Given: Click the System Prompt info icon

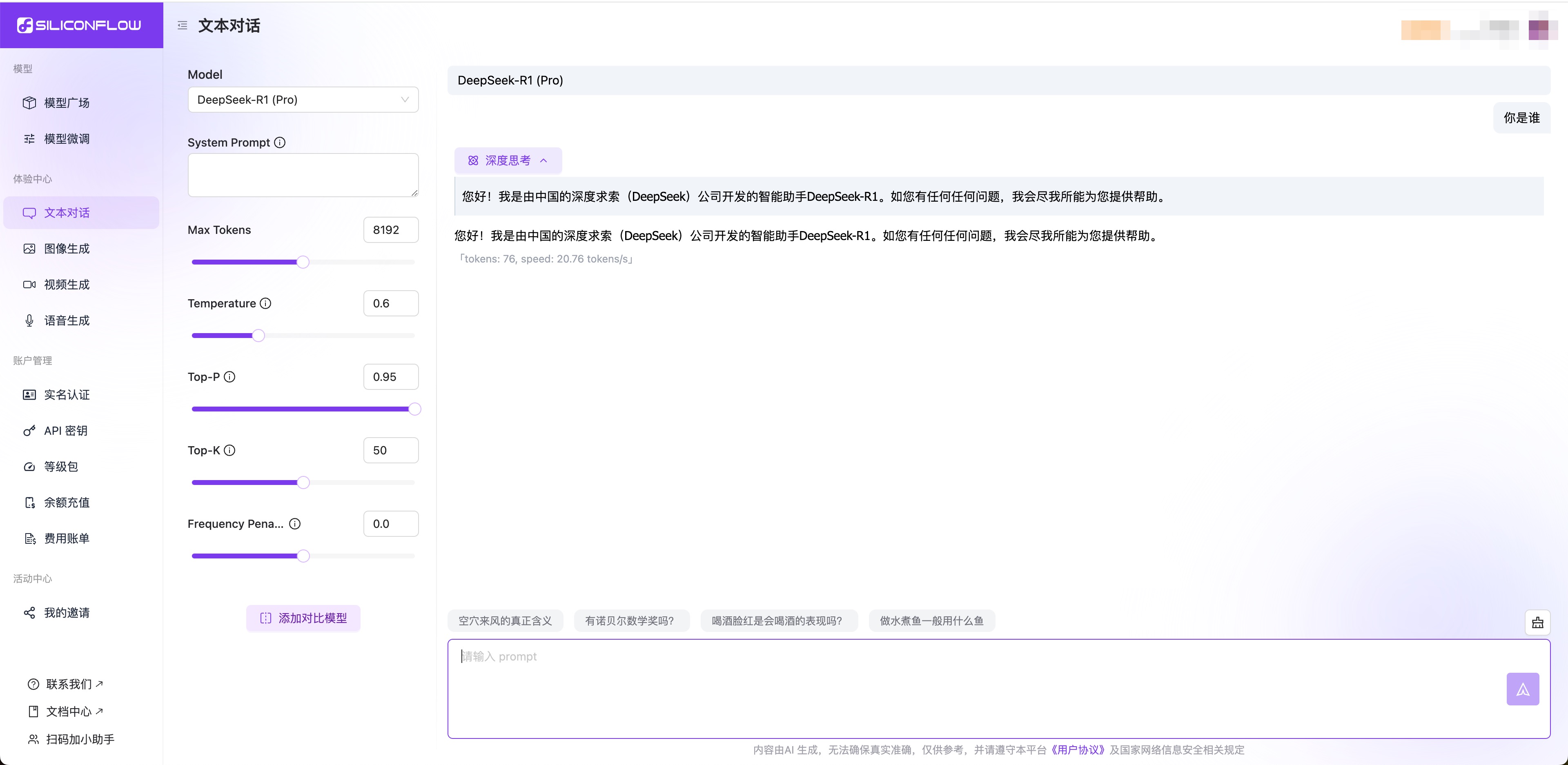Looking at the screenshot, I should (x=279, y=142).
